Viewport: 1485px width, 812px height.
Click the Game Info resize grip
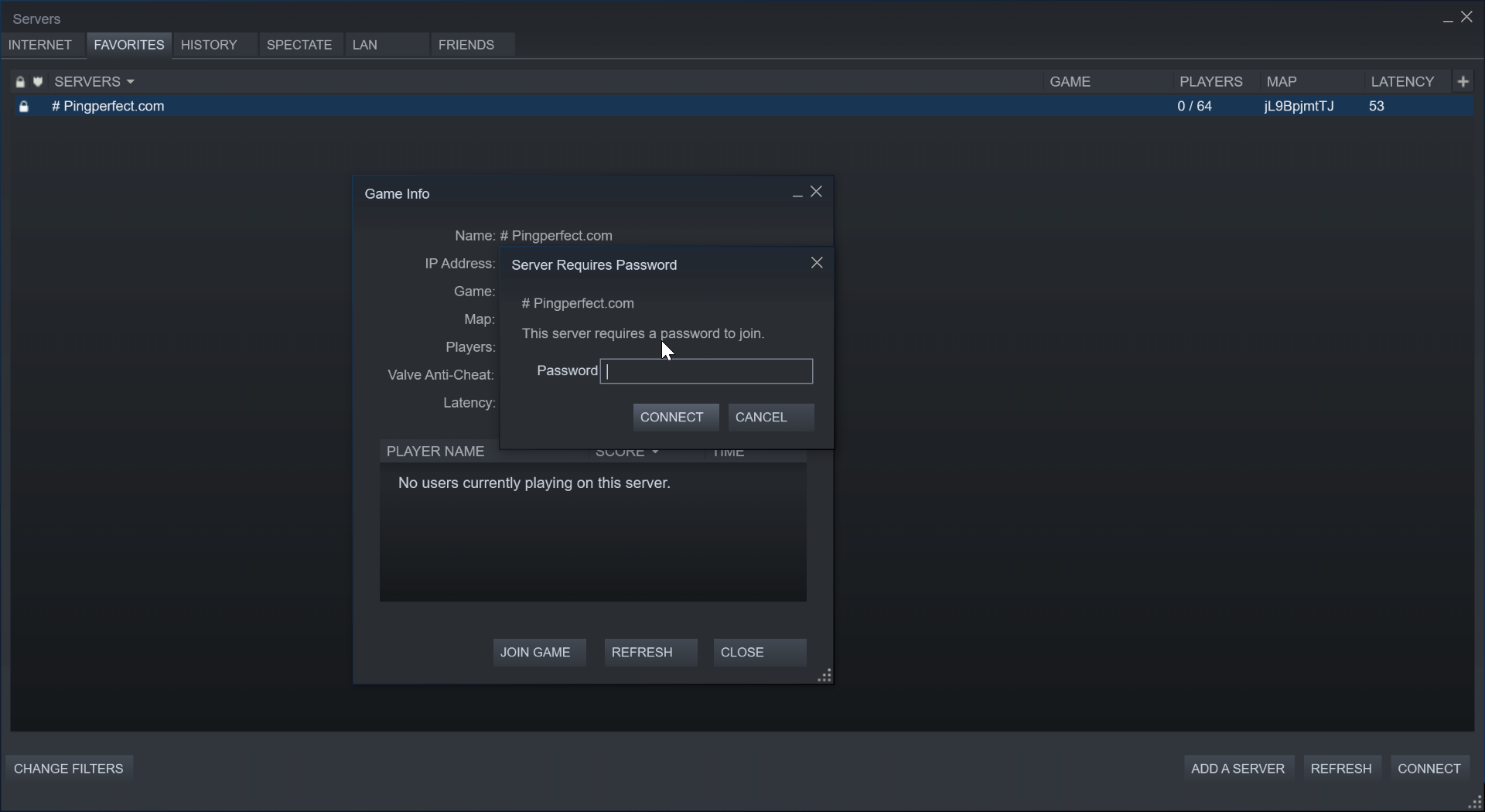pyautogui.click(x=824, y=676)
